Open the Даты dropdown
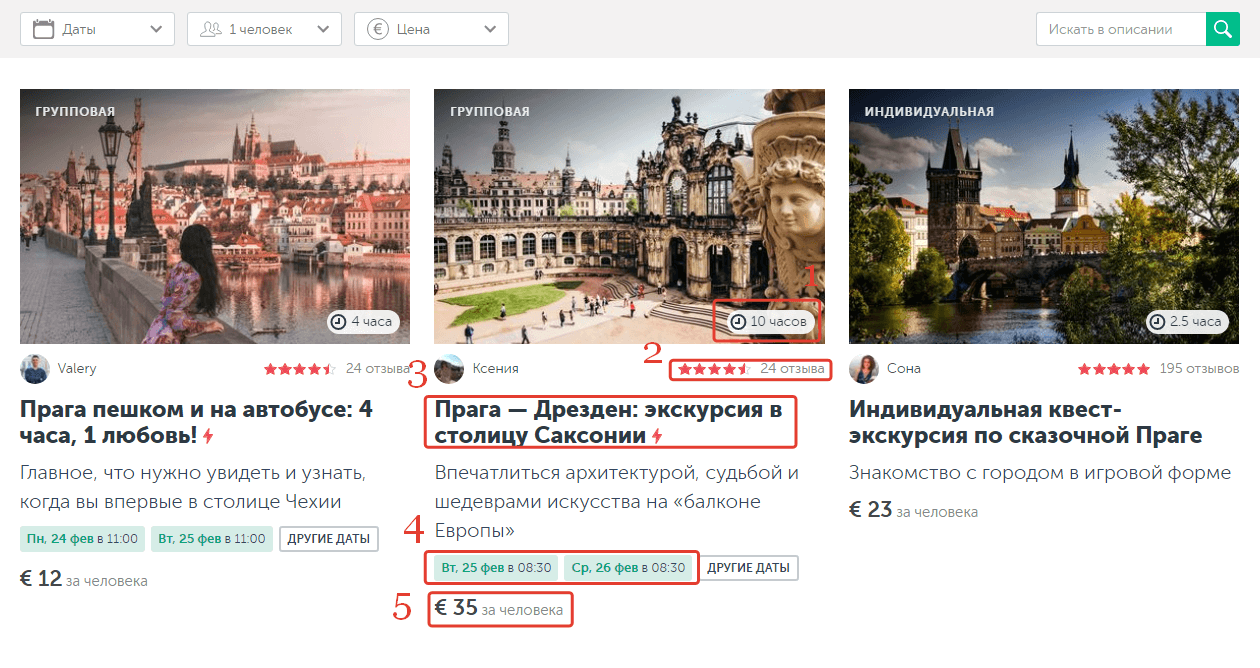This screenshot has width=1260, height=668. coord(155,29)
